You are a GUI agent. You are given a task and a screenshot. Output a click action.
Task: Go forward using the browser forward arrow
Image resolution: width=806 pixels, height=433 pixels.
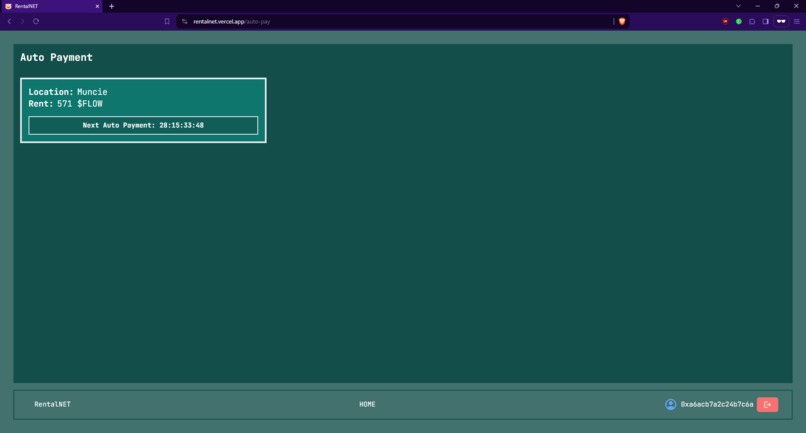click(22, 22)
